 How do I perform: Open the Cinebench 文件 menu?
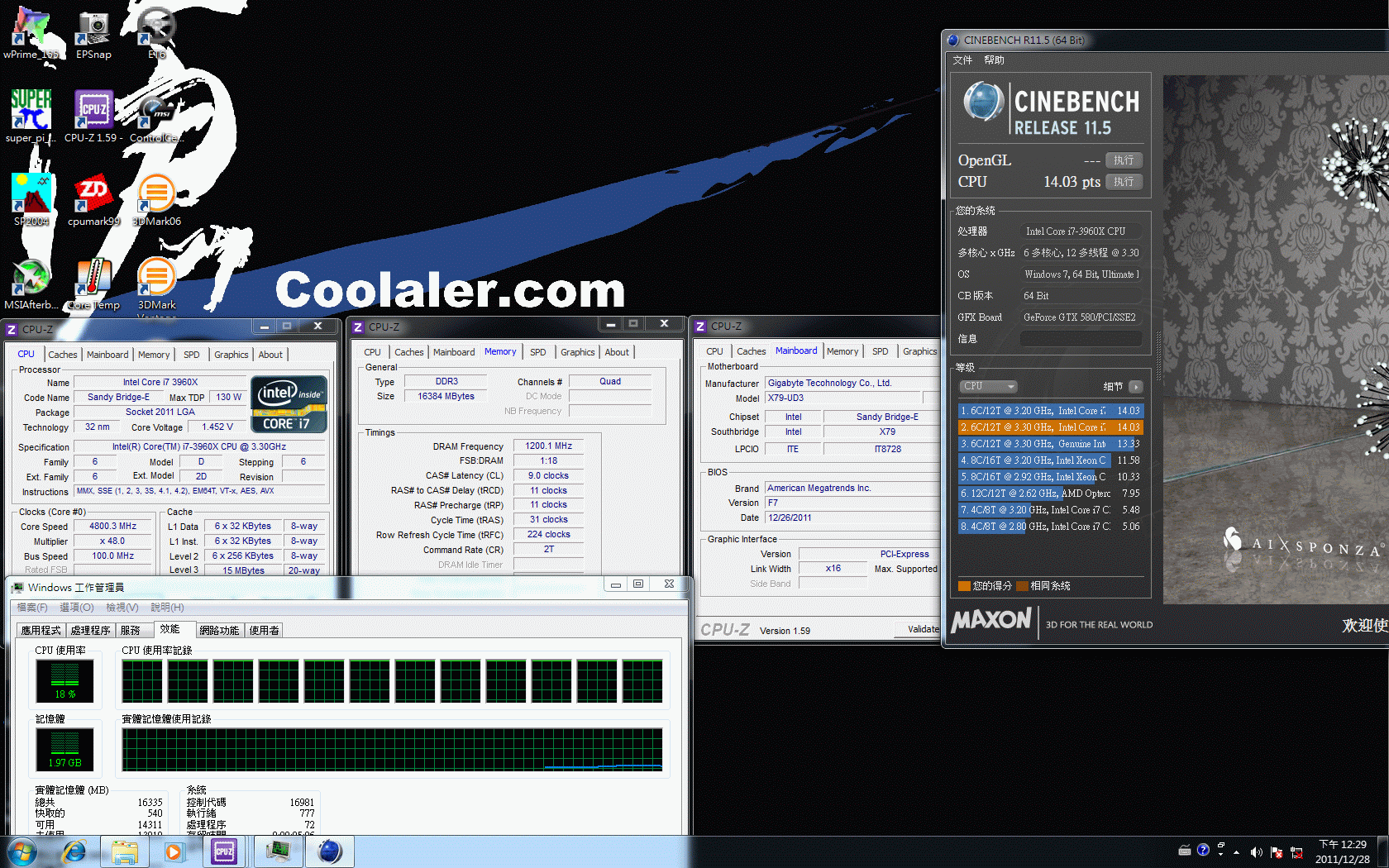click(x=962, y=60)
